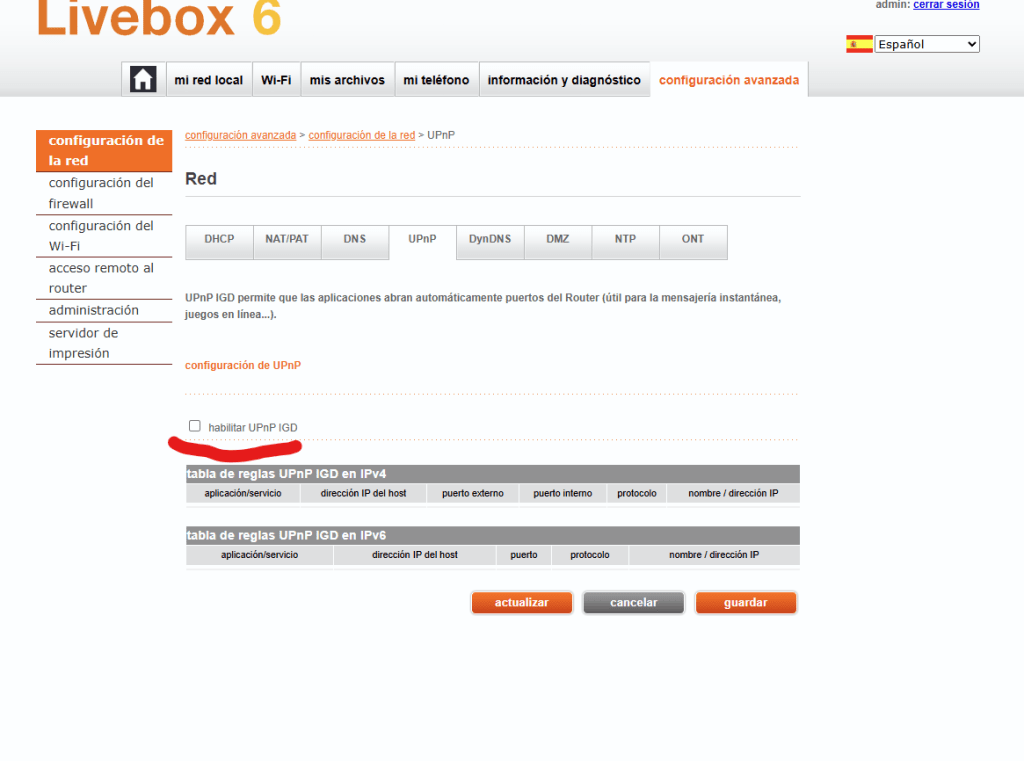Open the Wi-Fi top menu

[x=276, y=80]
